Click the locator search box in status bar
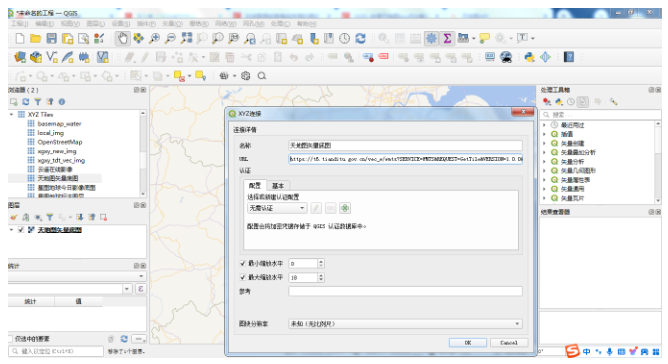 point(56,351)
